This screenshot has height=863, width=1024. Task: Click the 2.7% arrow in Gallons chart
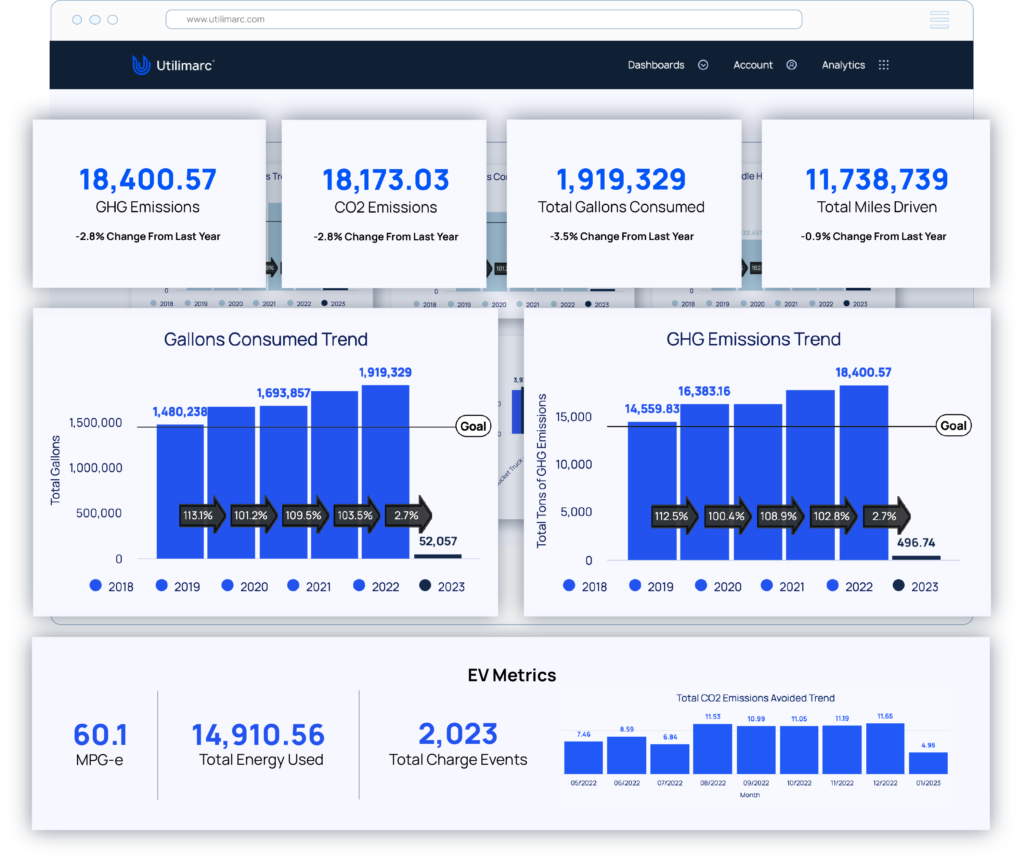(x=409, y=515)
